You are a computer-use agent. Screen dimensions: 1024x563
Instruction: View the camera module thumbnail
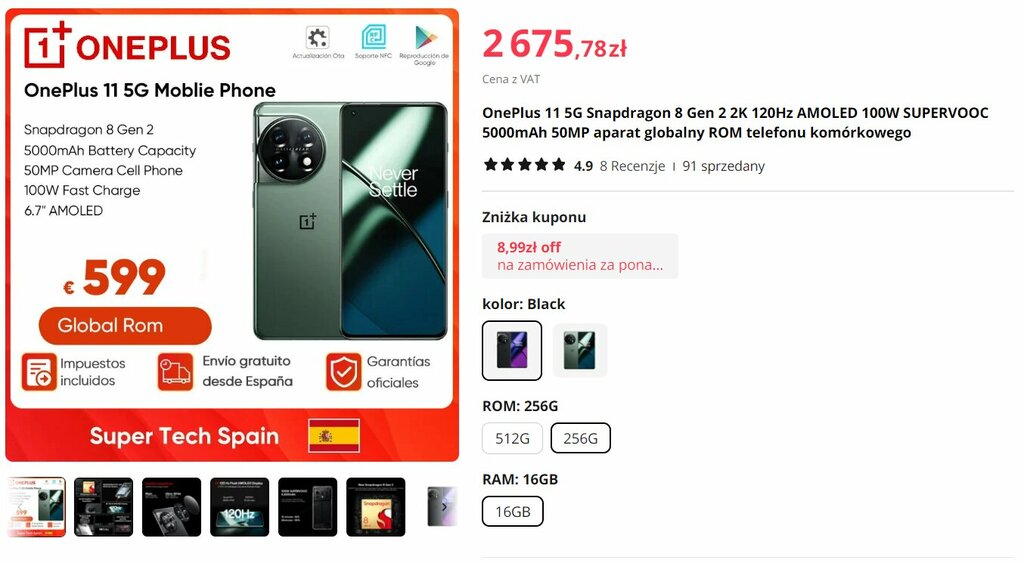[172, 507]
